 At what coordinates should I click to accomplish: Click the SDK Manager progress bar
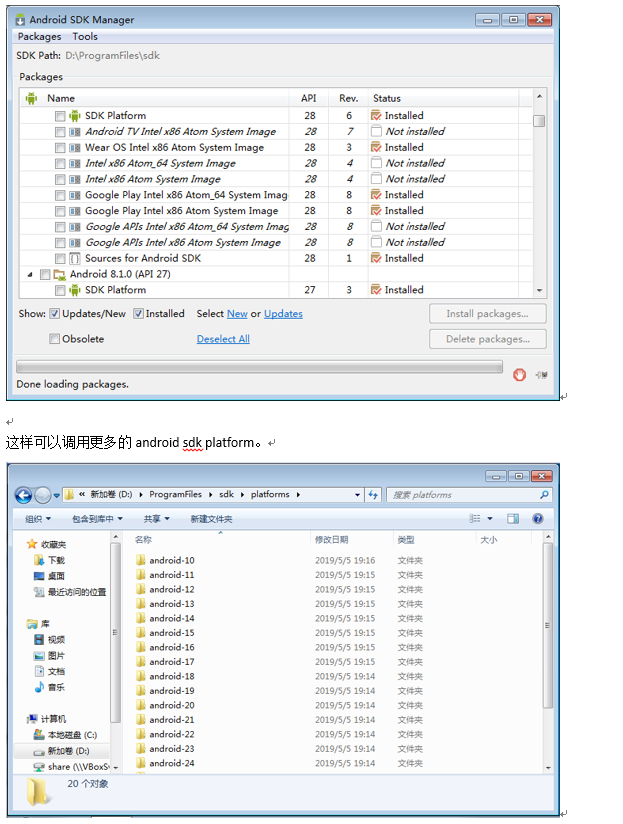(x=259, y=366)
